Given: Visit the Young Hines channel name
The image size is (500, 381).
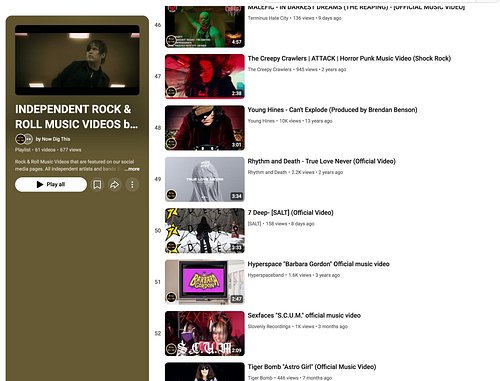Looking at the screenshot, I should (261, 121).
